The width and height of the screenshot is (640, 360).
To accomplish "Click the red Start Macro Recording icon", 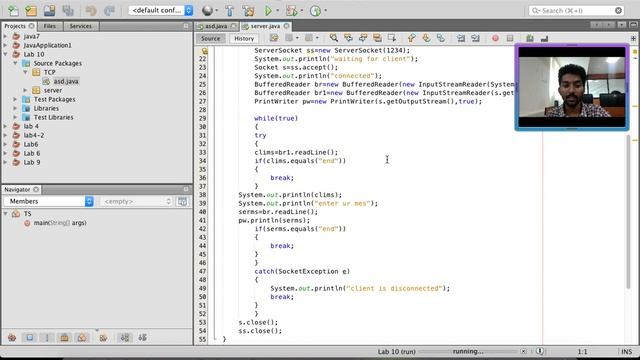I will [495, 38].
